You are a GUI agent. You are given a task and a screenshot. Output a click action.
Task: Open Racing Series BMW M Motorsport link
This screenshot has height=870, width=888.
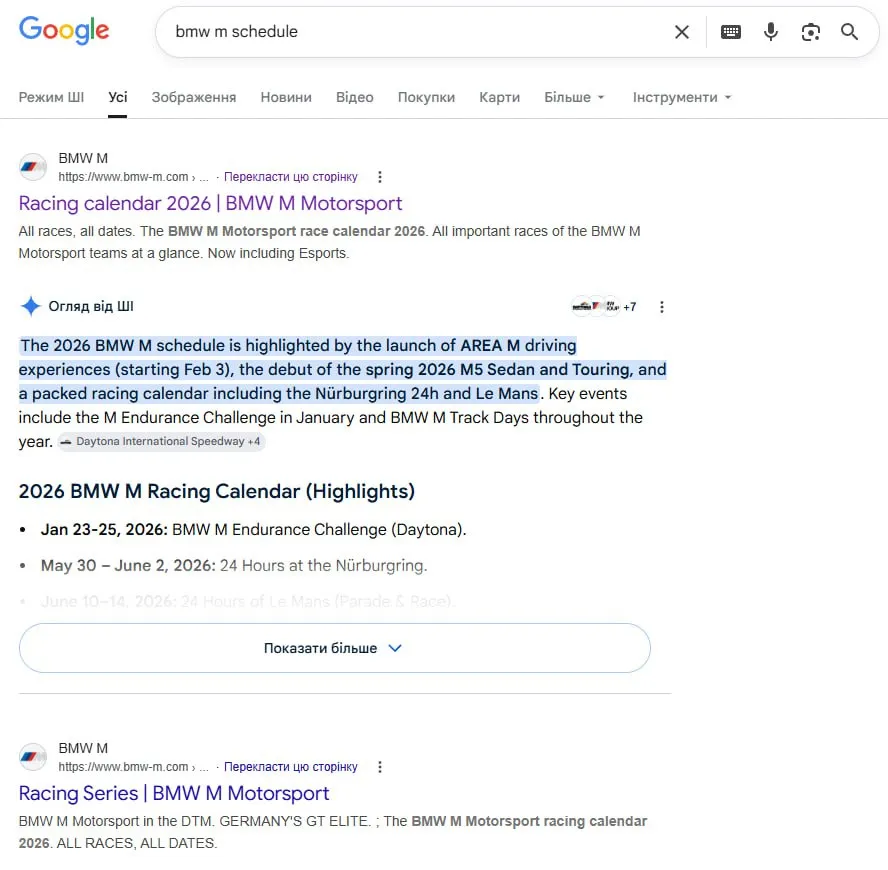click(x=174, y=794)
